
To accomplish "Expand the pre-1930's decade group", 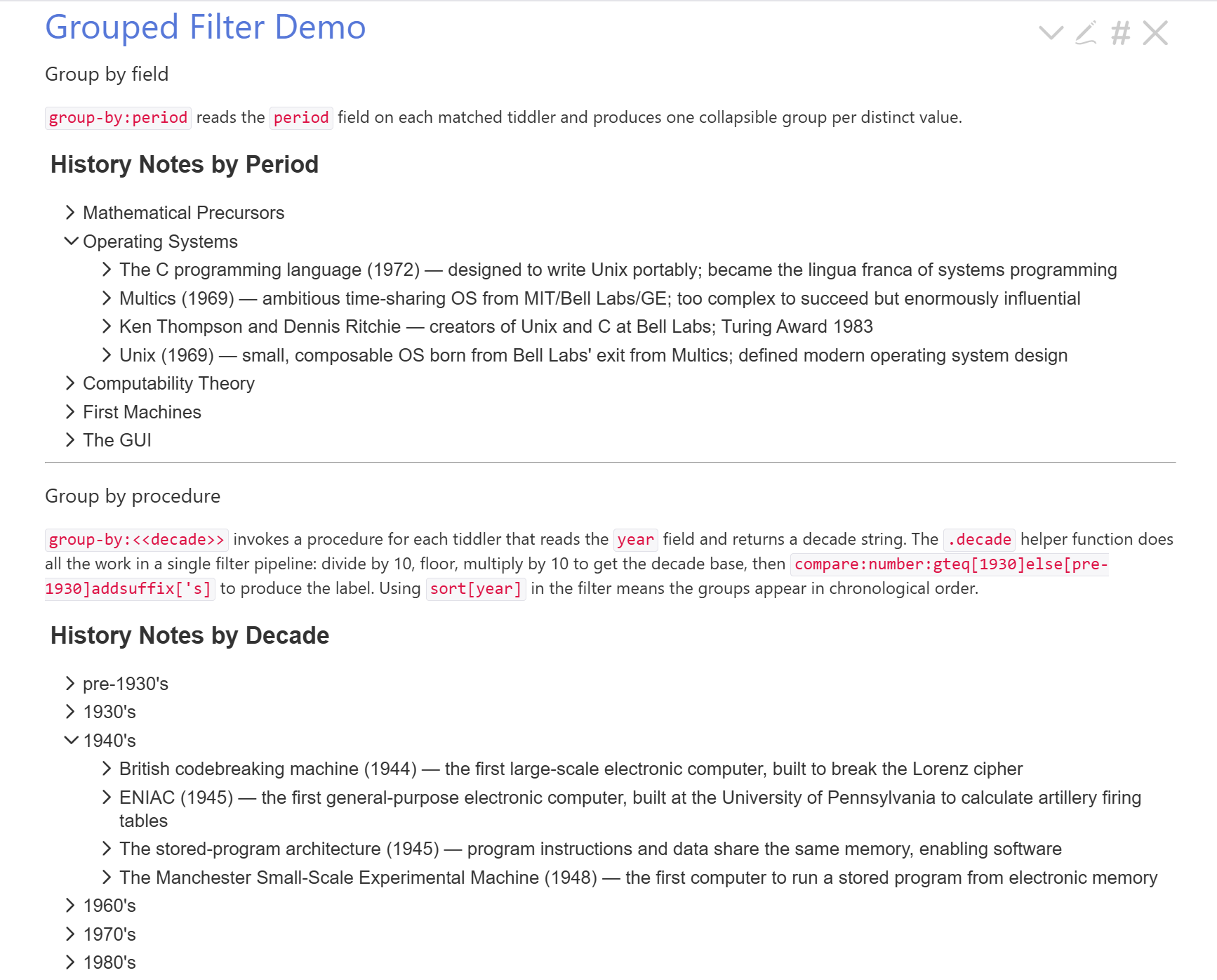I will pyautogui.click(x=70, y=684).
